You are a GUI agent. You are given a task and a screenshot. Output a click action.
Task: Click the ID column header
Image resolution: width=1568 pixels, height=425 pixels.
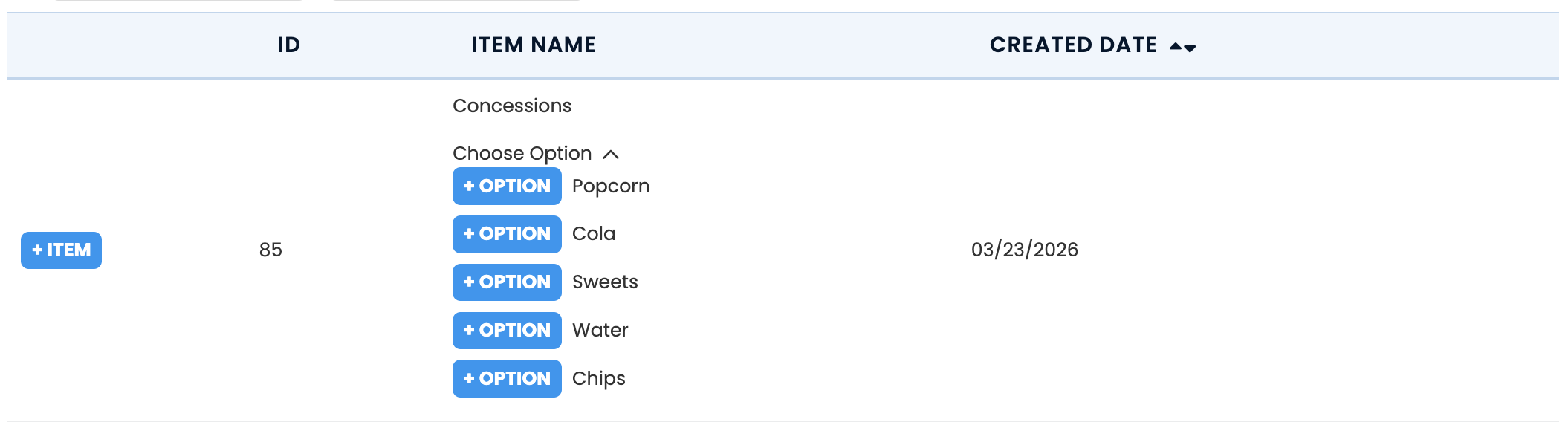(x=288, y=45)
